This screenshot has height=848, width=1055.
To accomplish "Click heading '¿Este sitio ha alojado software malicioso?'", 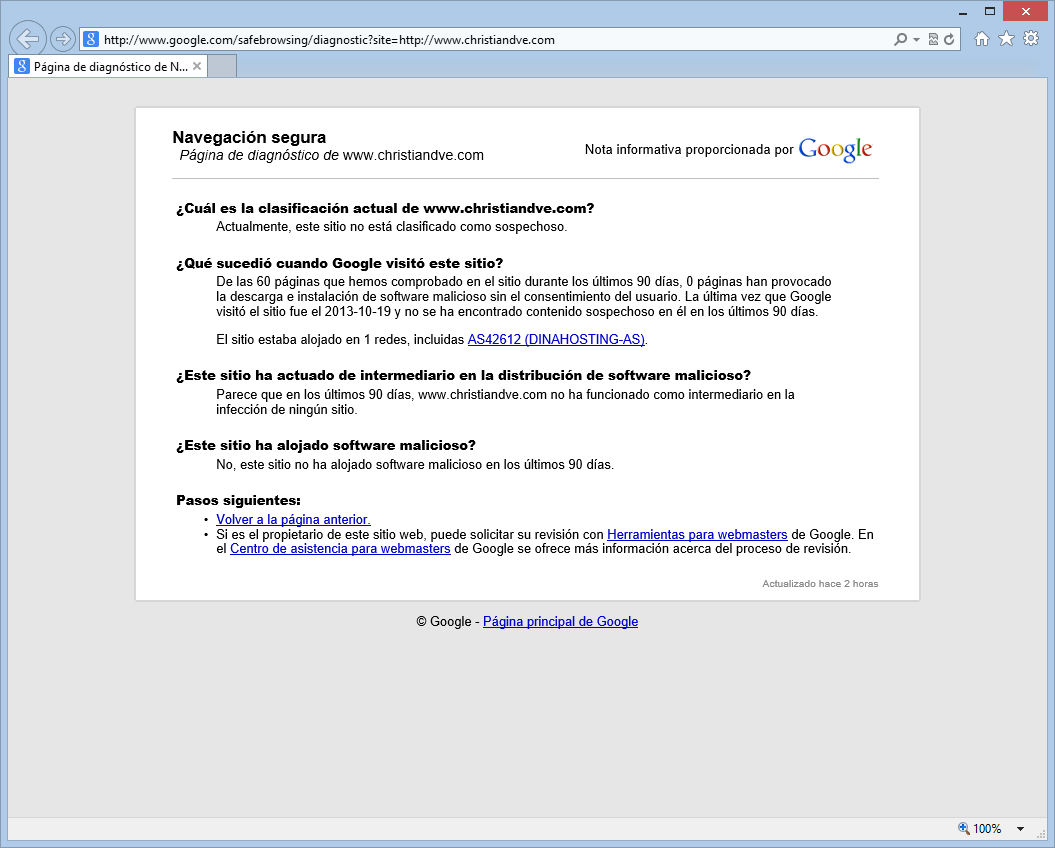I will tap(326, 446).
